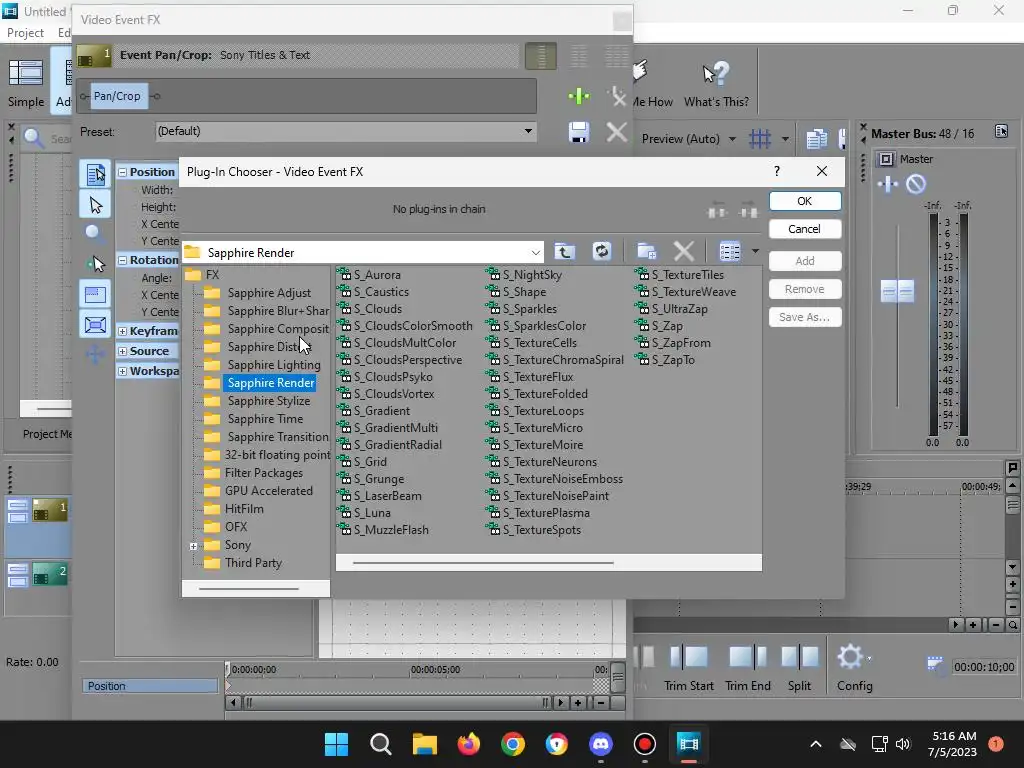Select the S_UltraZap plug-in
The width and height of the screenshot is (1024, 768).
pyautogui.click(x=679, y=309)
